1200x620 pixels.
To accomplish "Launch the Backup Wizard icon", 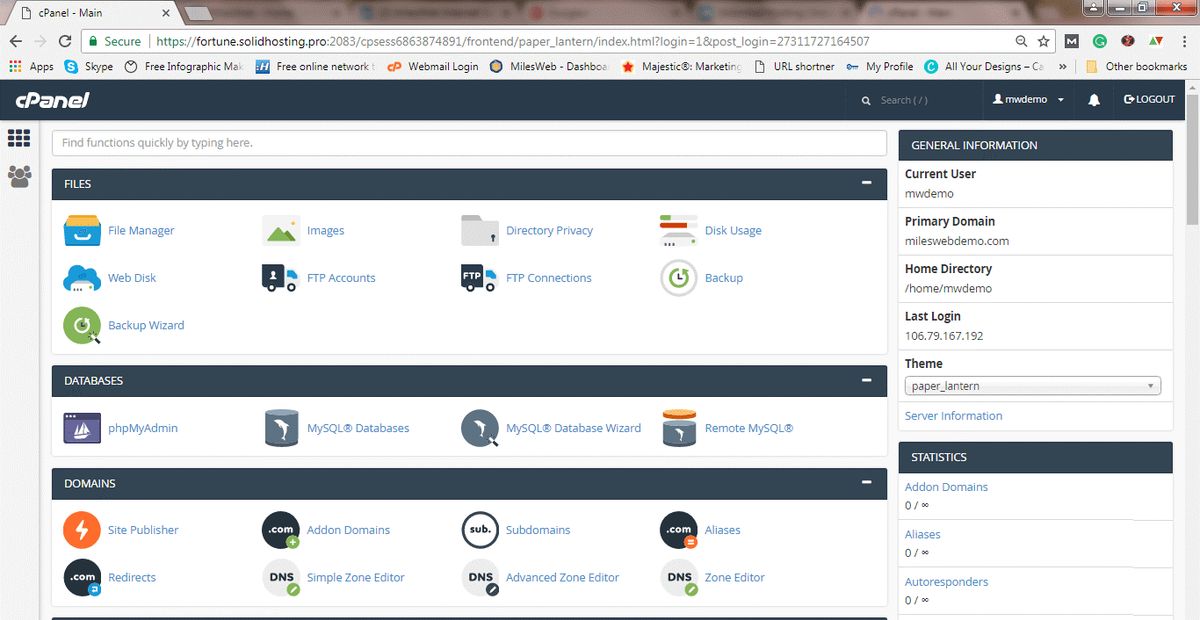I will (82, 325).
